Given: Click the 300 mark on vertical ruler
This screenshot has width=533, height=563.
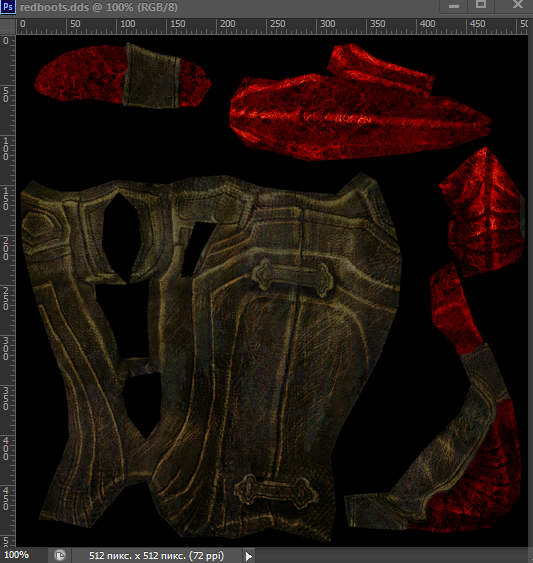Looking at the screenshot, I should (6, 348).
